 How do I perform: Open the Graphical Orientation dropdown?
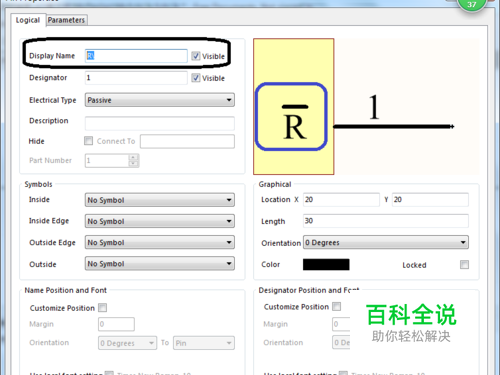pyautogui.click(x=386, y=242)
